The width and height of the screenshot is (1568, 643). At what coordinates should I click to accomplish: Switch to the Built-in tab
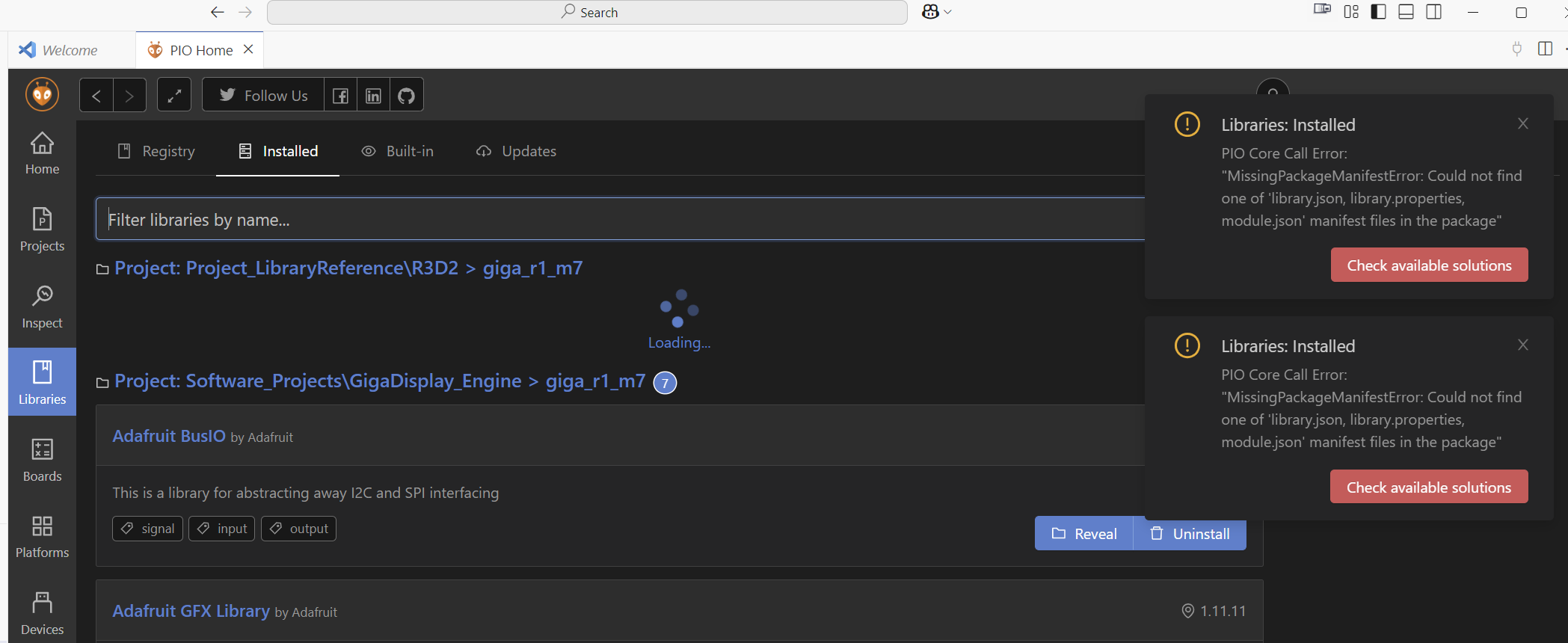[x=398, y=151]
